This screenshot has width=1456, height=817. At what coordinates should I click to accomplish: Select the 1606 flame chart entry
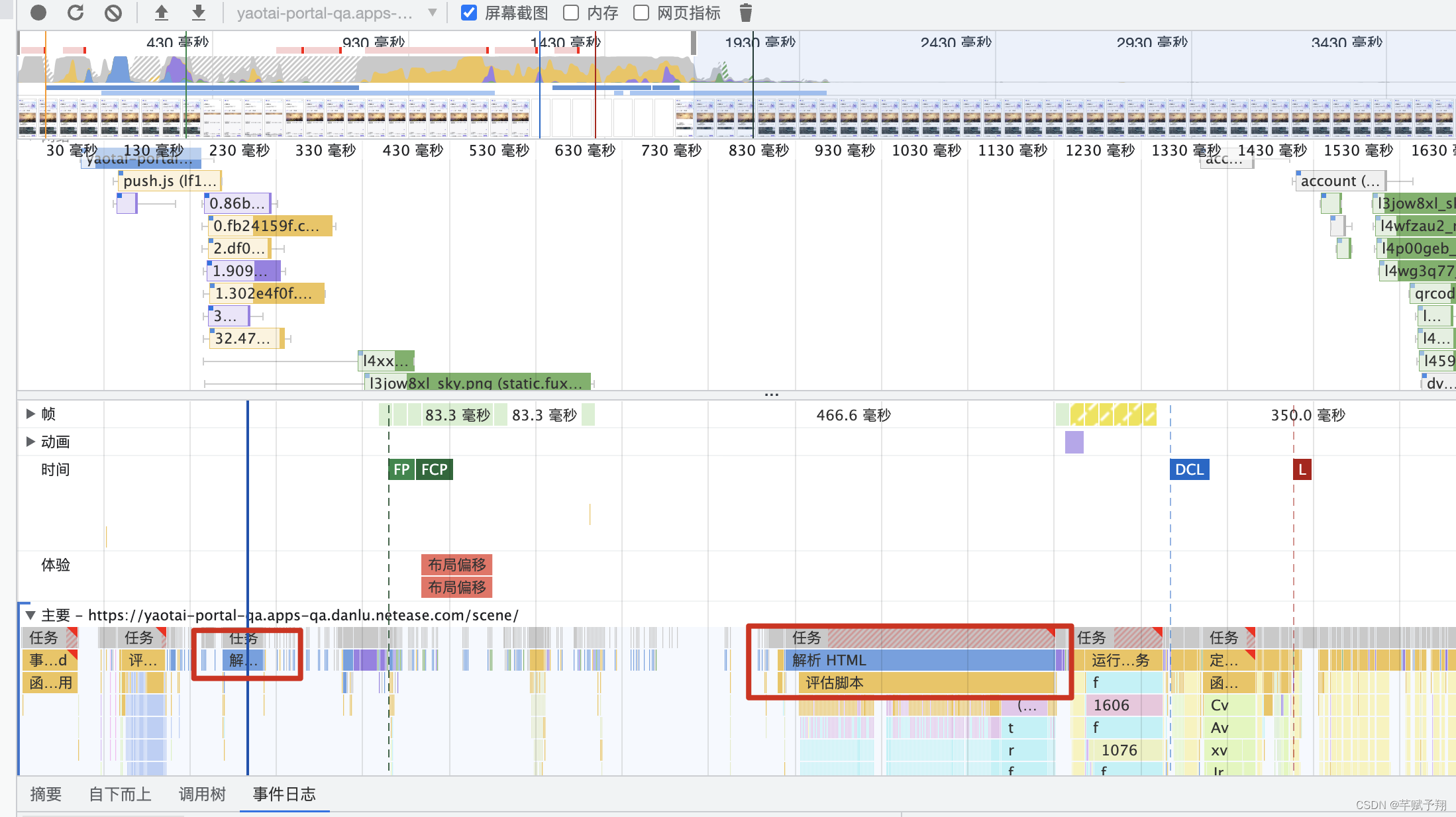1124,705
